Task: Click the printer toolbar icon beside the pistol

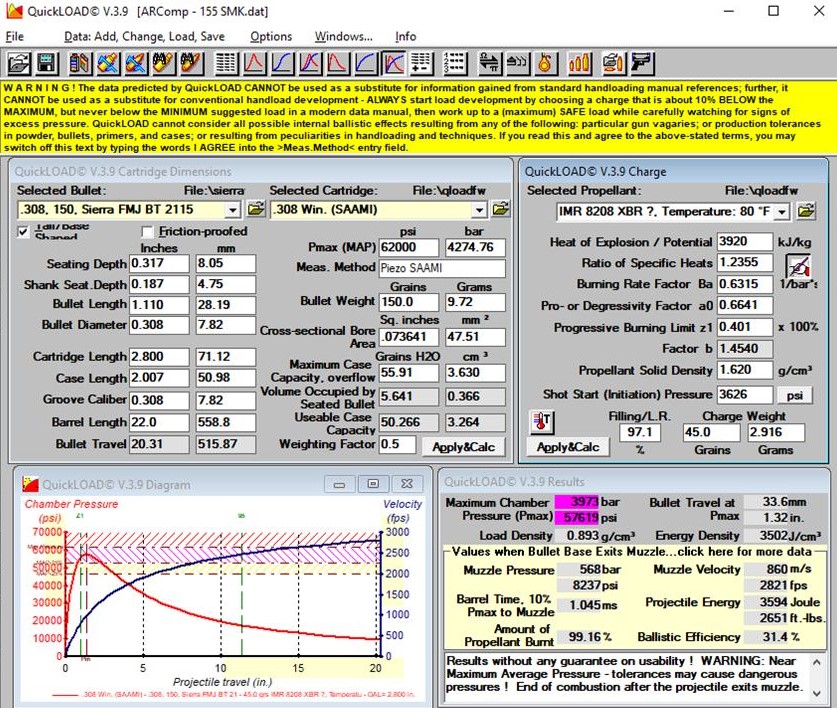Action: click(x=613, y=63)
